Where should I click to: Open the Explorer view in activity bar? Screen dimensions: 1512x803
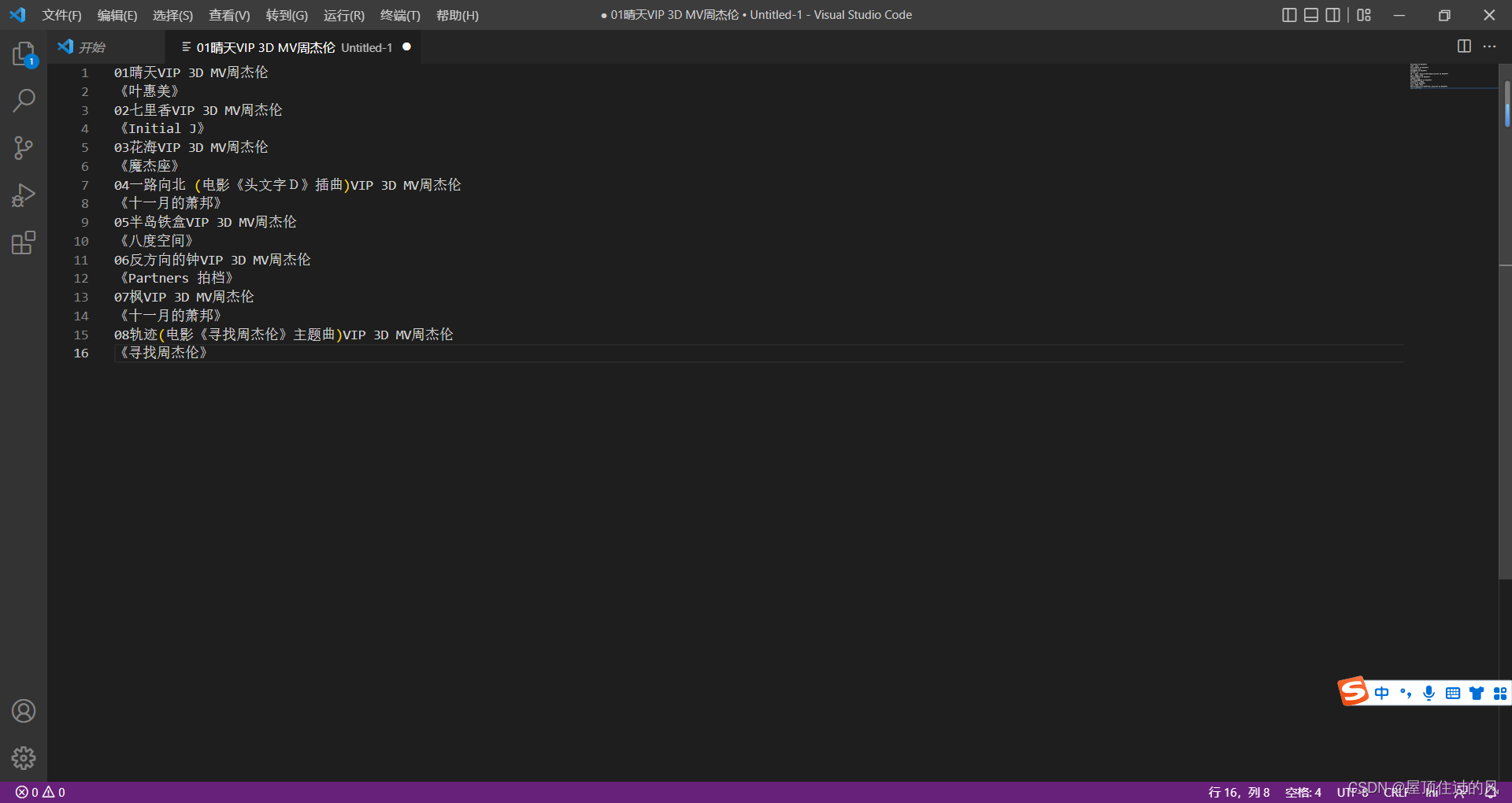coord(24,54)
